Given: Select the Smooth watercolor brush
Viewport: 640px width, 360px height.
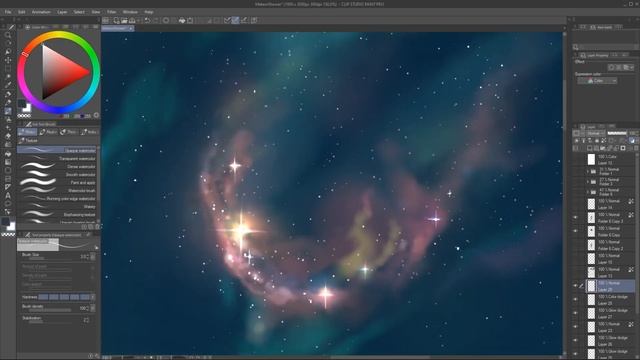Looking at the screenshot, I should tap(57, 174).
